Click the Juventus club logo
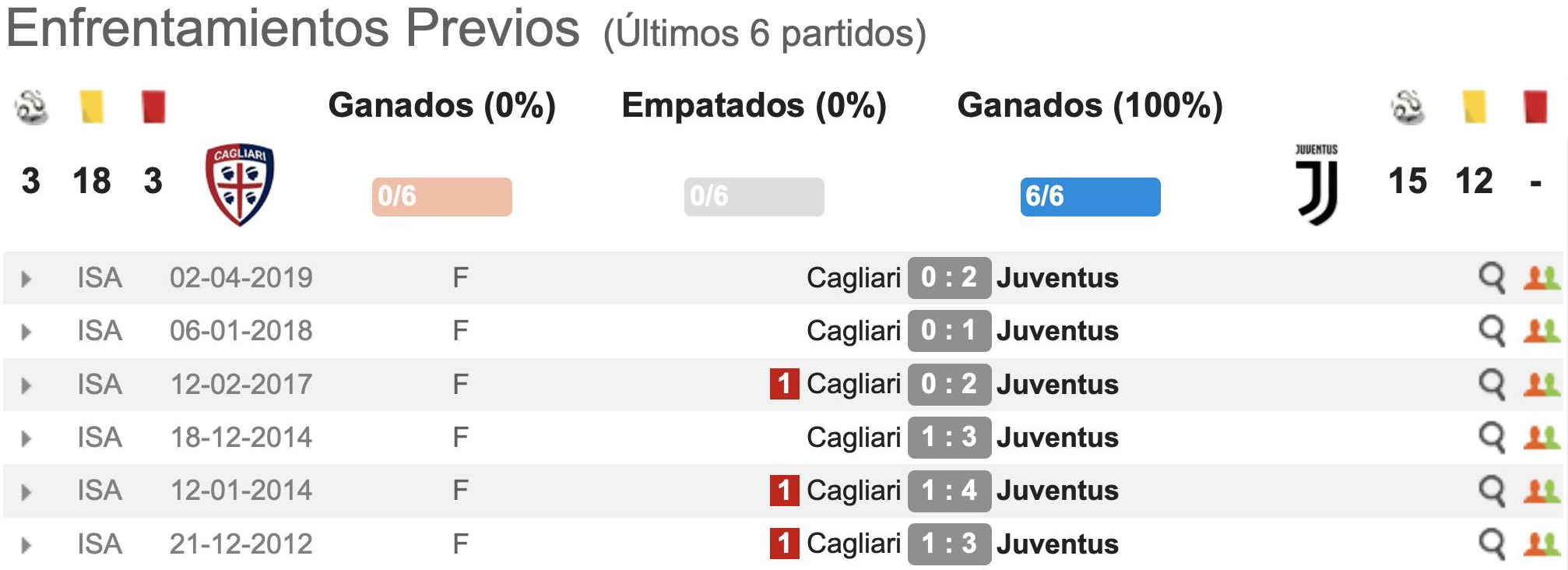The height and width of the screenshot is (570, 1568). (1317, 185)
